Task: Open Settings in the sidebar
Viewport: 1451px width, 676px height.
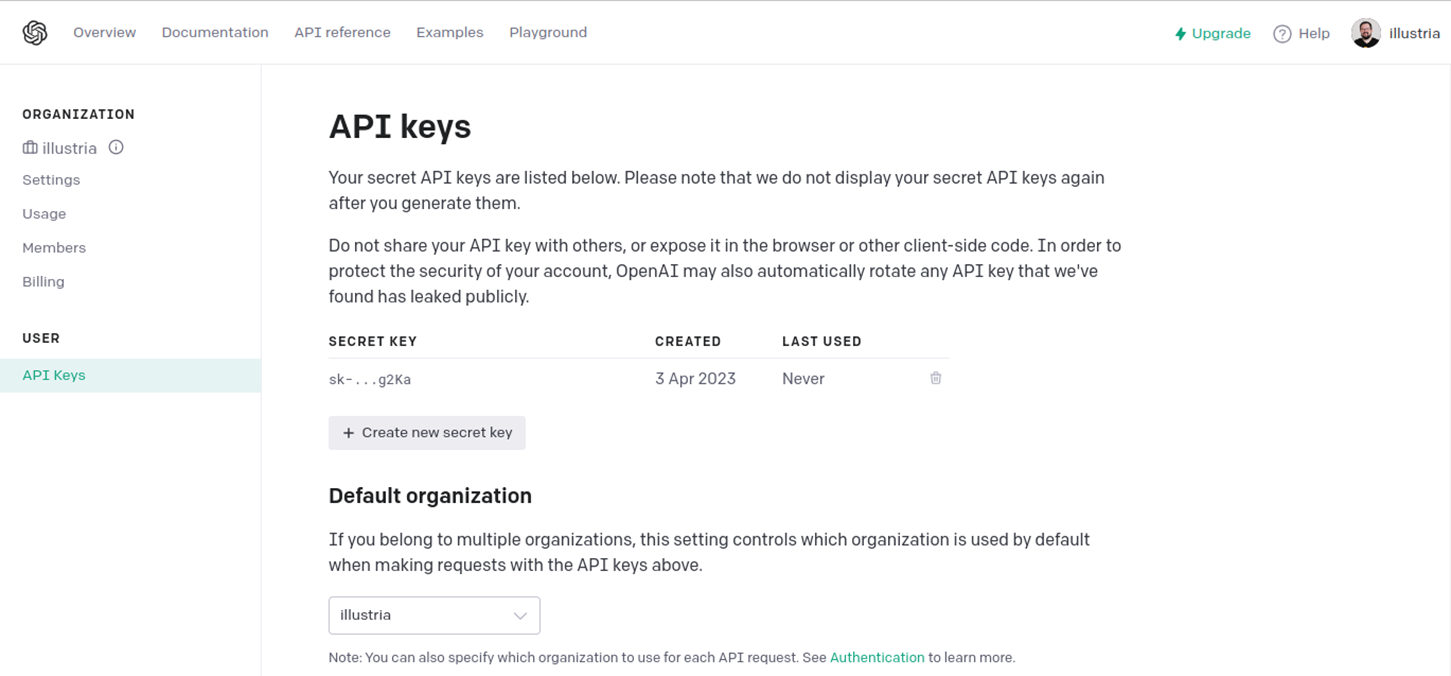Action: pos(51,180)
